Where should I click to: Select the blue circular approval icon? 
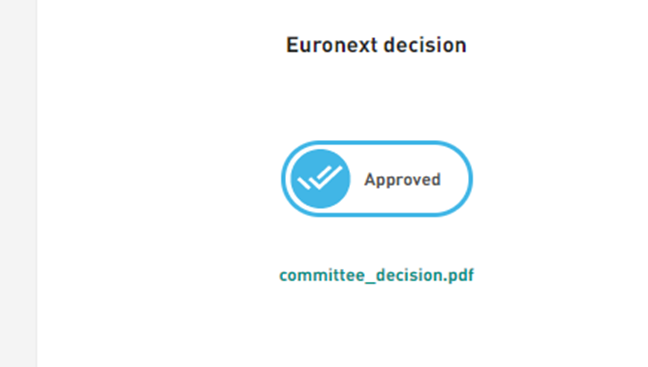coord(320,179)
